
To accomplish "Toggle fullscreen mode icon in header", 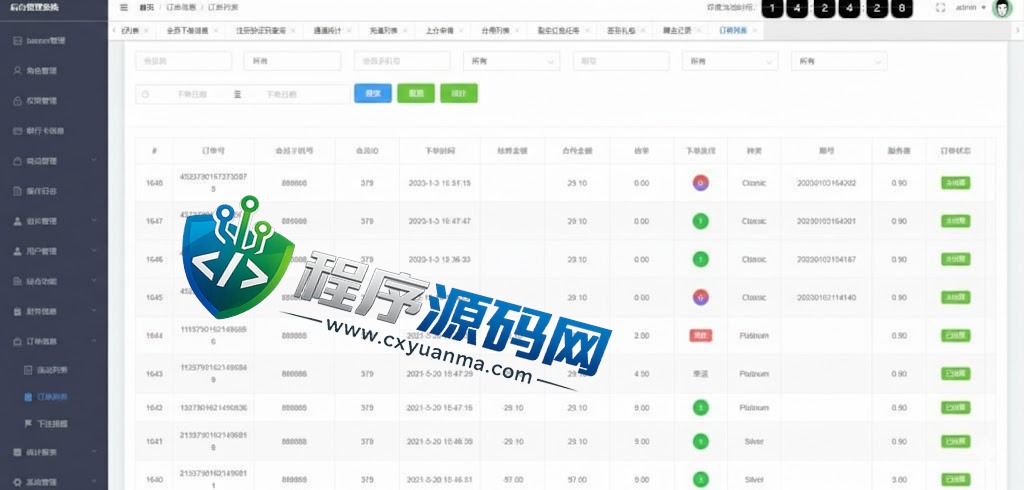I will [x=940, y=8].
